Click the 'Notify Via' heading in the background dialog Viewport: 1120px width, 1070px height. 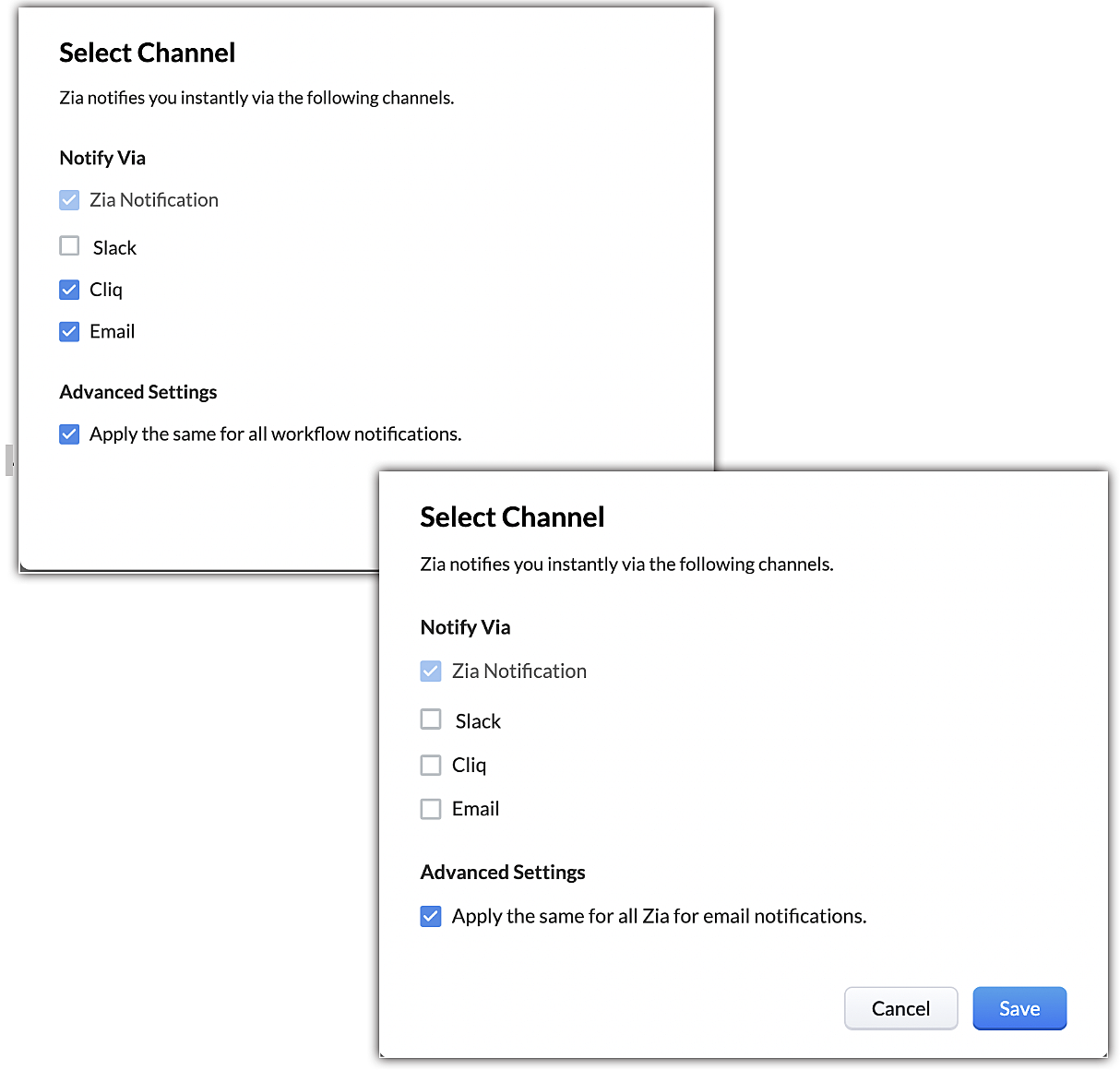[x=102, y=158]
